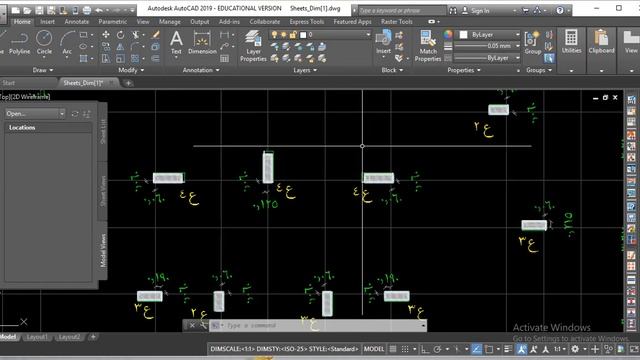
Task: Toggle lineweight display in status bar
Action: [508, 349]
